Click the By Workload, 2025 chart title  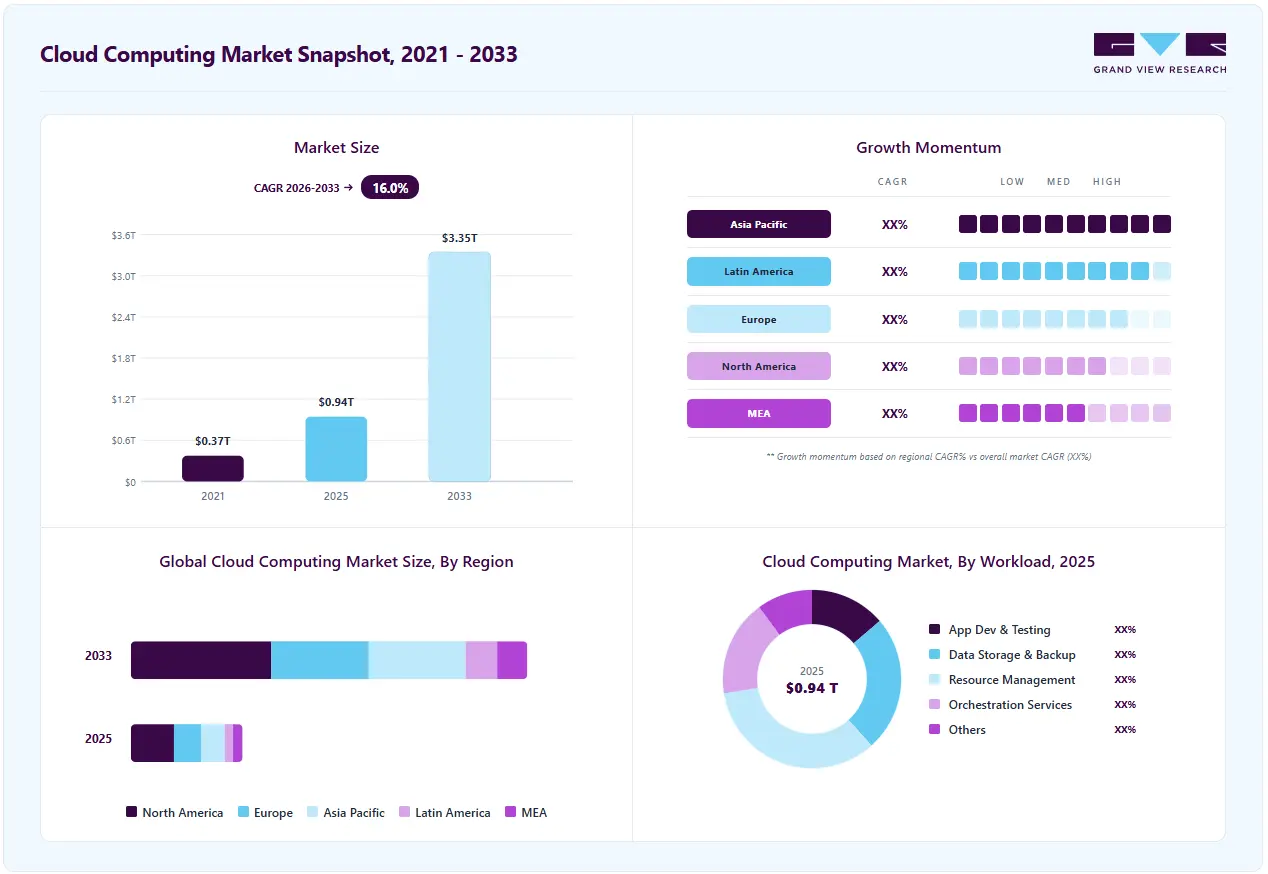928,561
